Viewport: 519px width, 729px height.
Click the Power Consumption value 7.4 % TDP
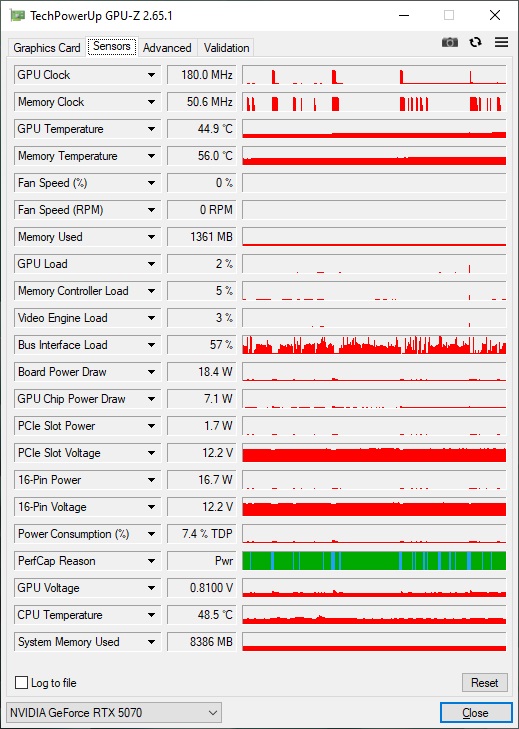[201, 533]
